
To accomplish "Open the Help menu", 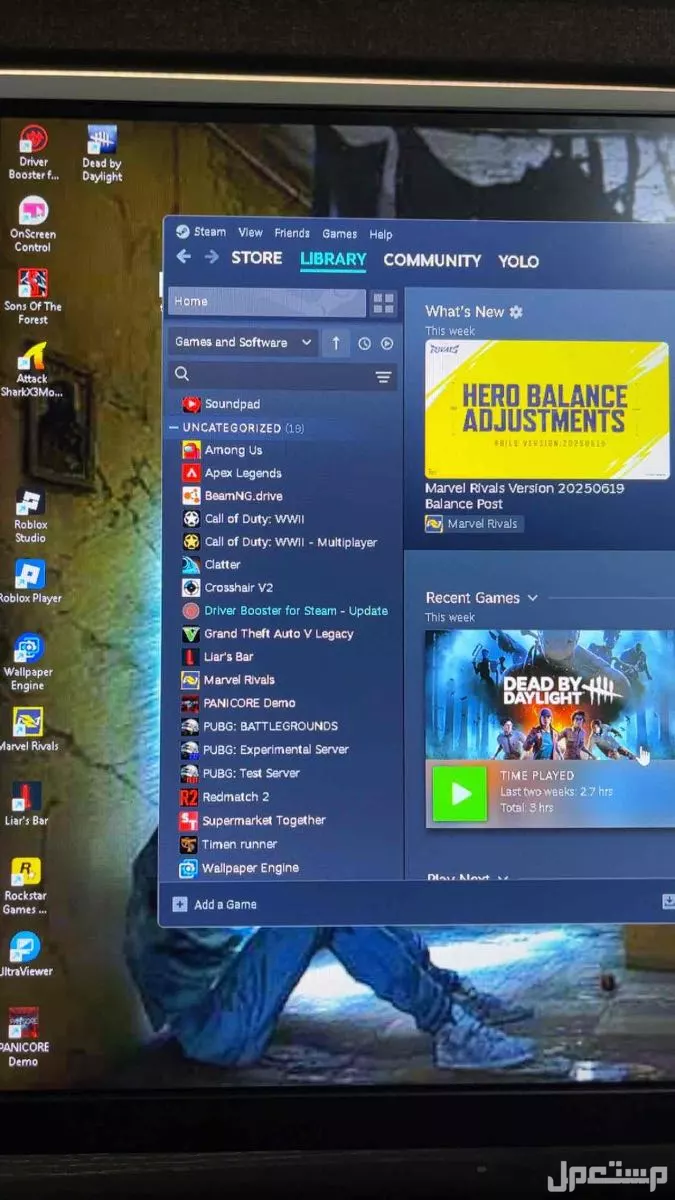I will pos(381,234).
